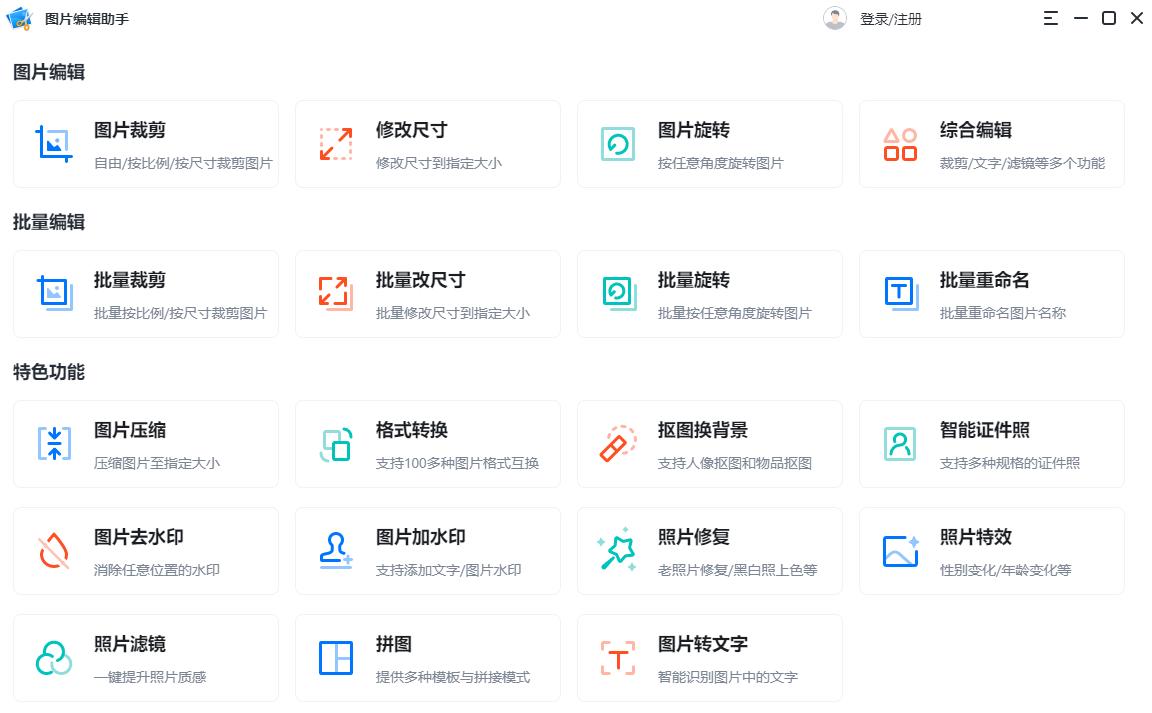
Task: Open the 照片滤镜 photo filter tool
Action: point(145,658)
